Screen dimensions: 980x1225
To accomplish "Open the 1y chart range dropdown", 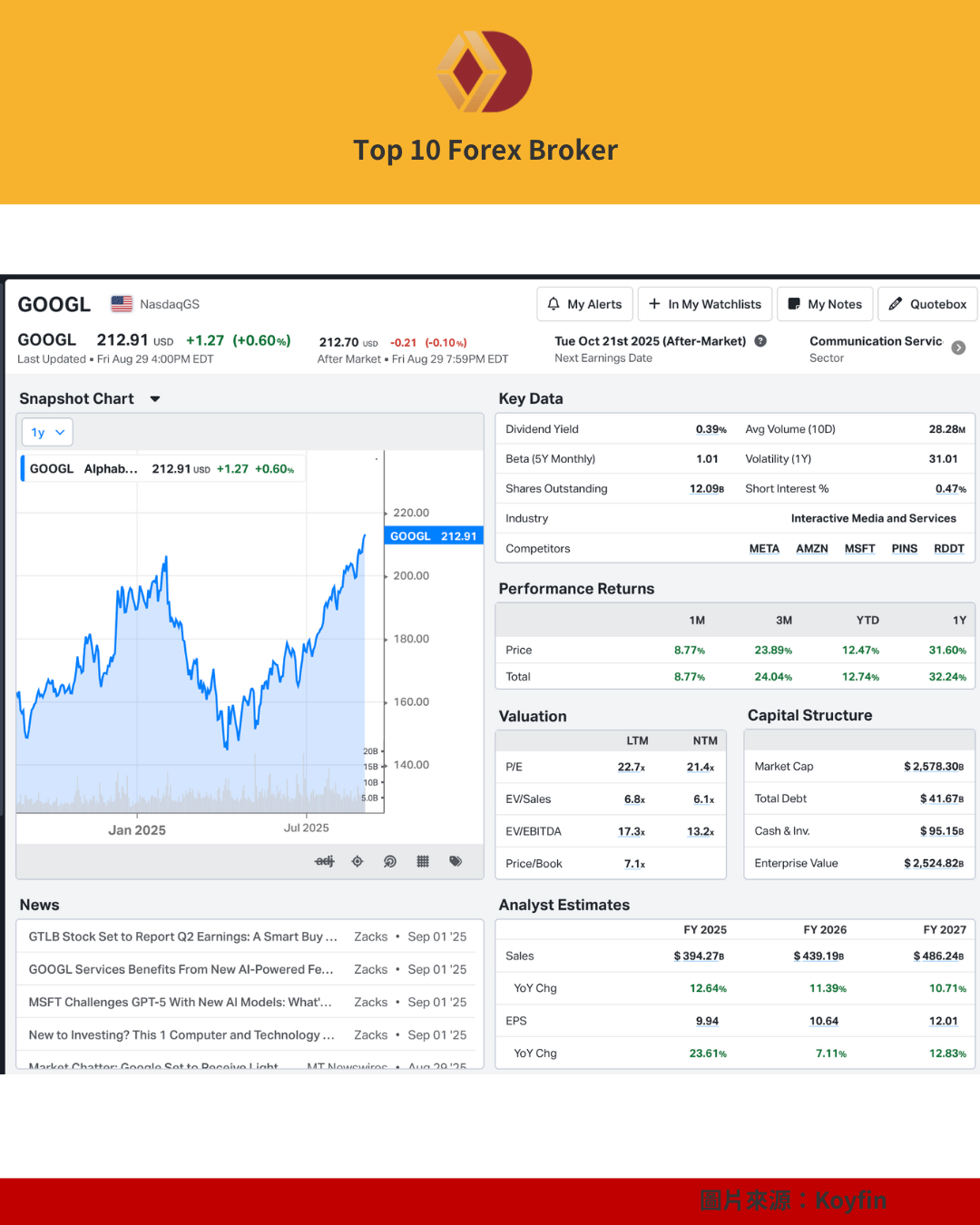I will coord(47,432).
